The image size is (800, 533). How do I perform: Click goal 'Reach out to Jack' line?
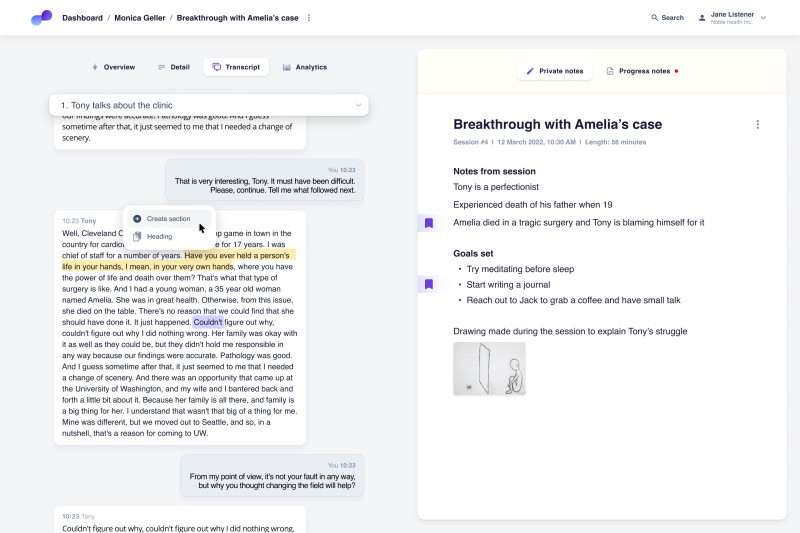click(573, 300)
